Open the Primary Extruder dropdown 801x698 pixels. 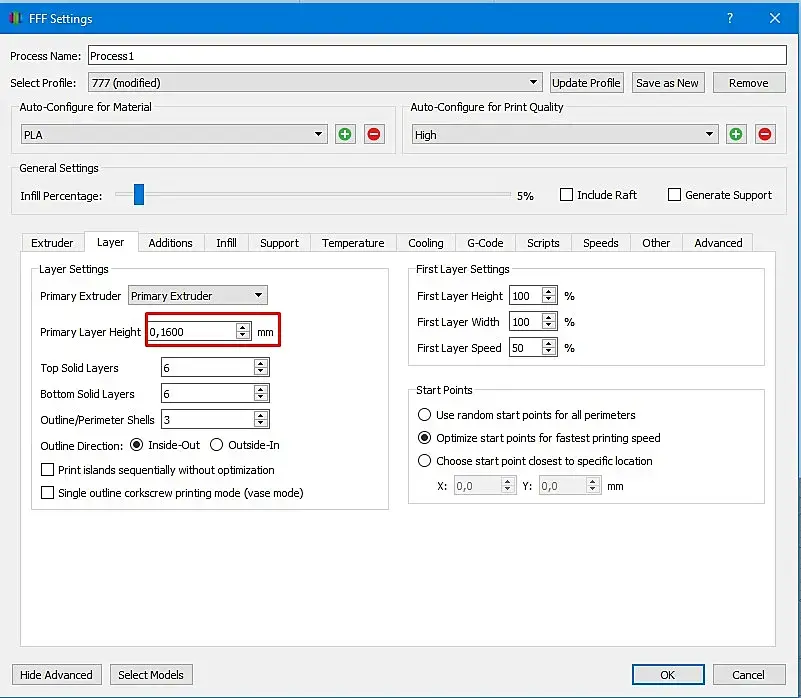point(198,295)
